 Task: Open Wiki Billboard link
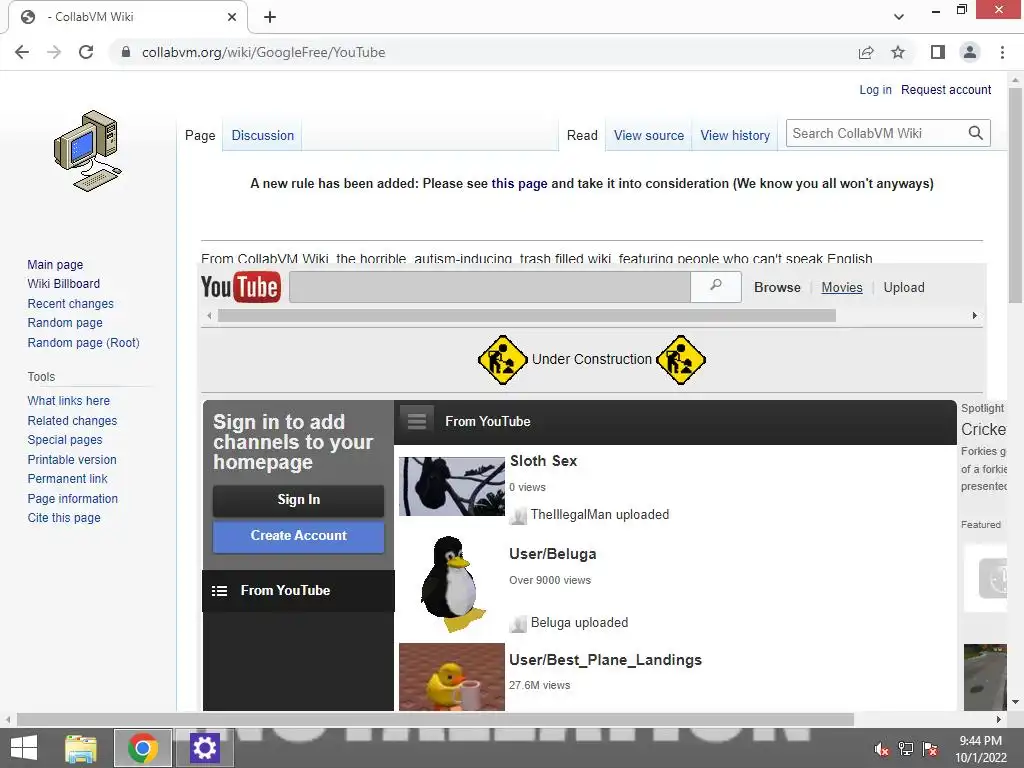click(x=63, y=283)
